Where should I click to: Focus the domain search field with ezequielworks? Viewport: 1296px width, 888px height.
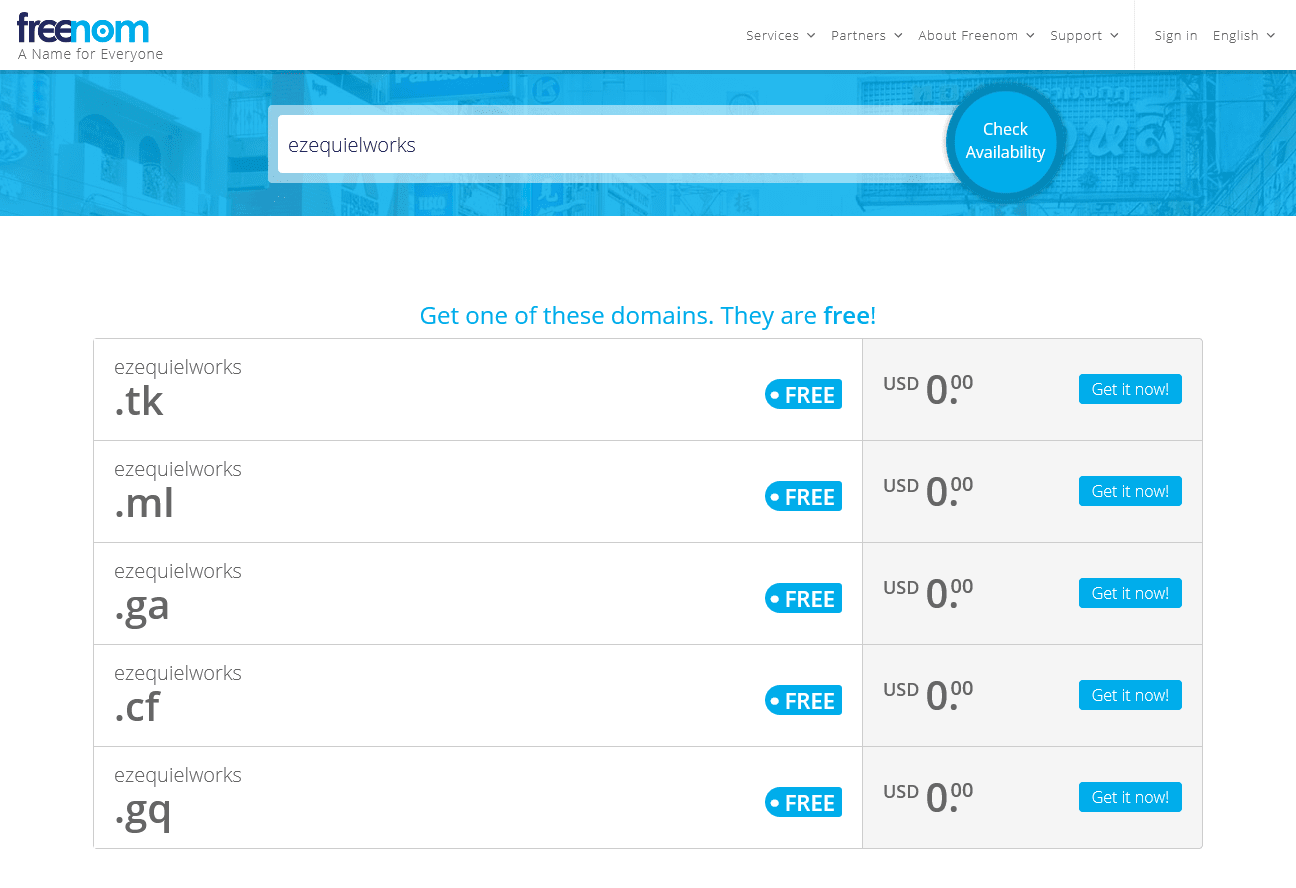(612, 144)
